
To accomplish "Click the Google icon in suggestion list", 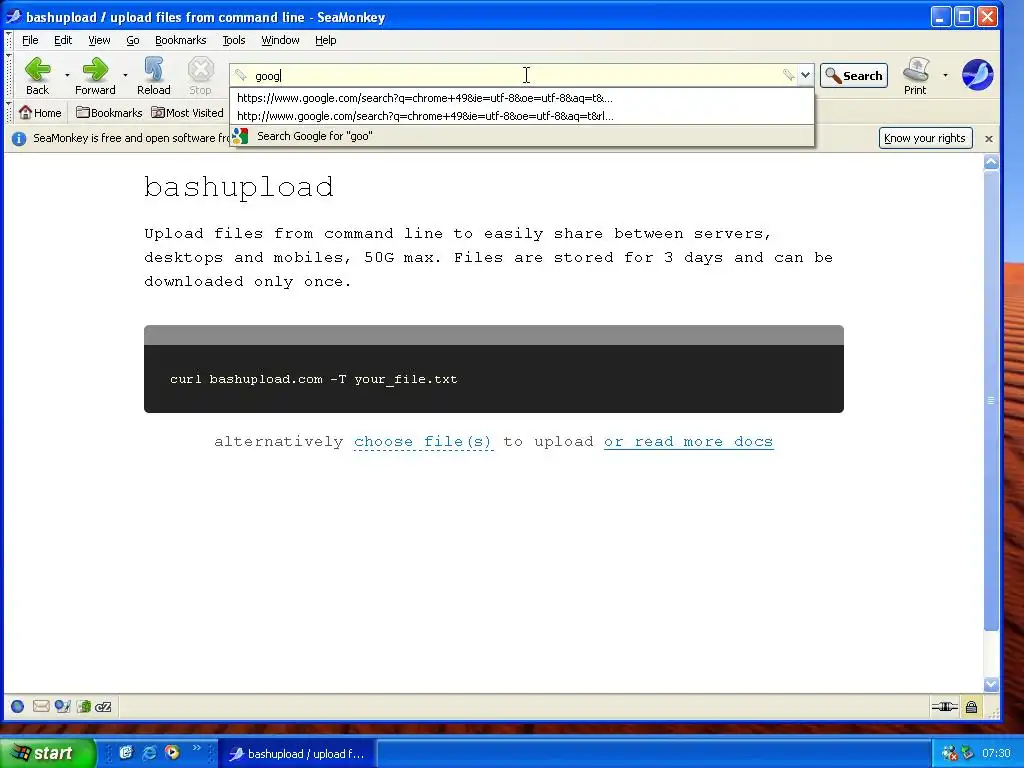I will click(x=240, y=136).
